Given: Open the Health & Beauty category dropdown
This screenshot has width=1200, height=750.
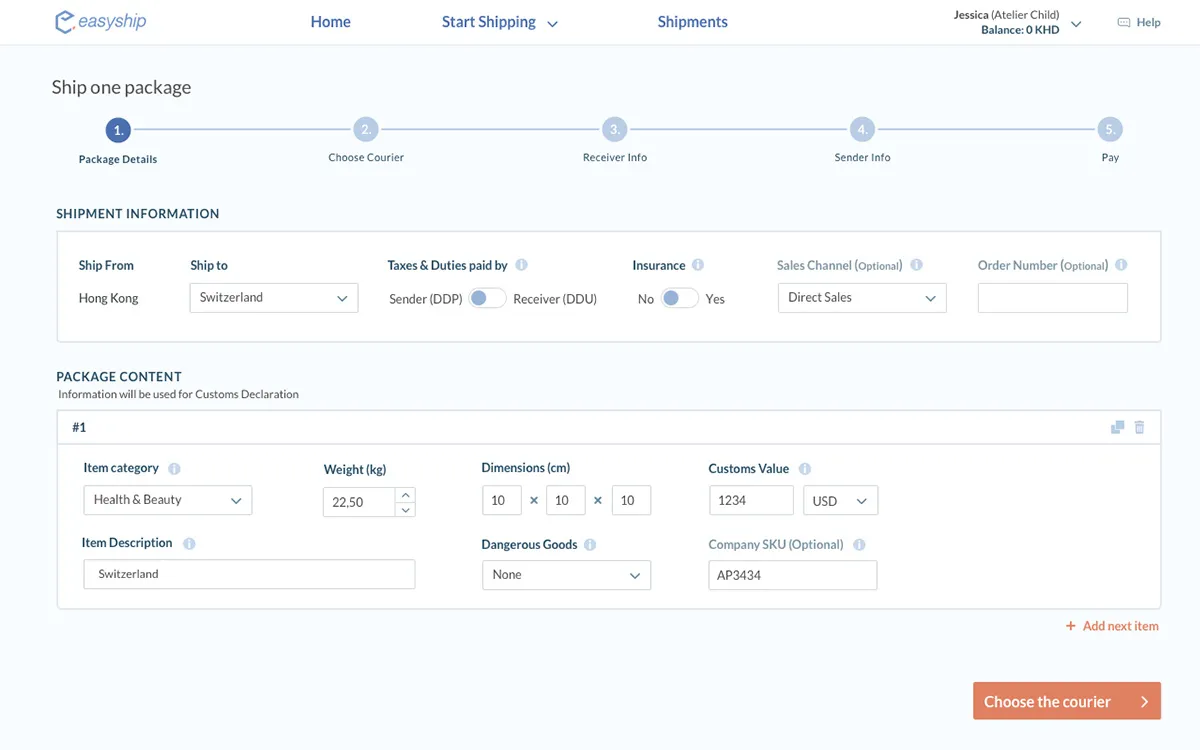Looking at the screenshot, I should [x=168, y=500].
